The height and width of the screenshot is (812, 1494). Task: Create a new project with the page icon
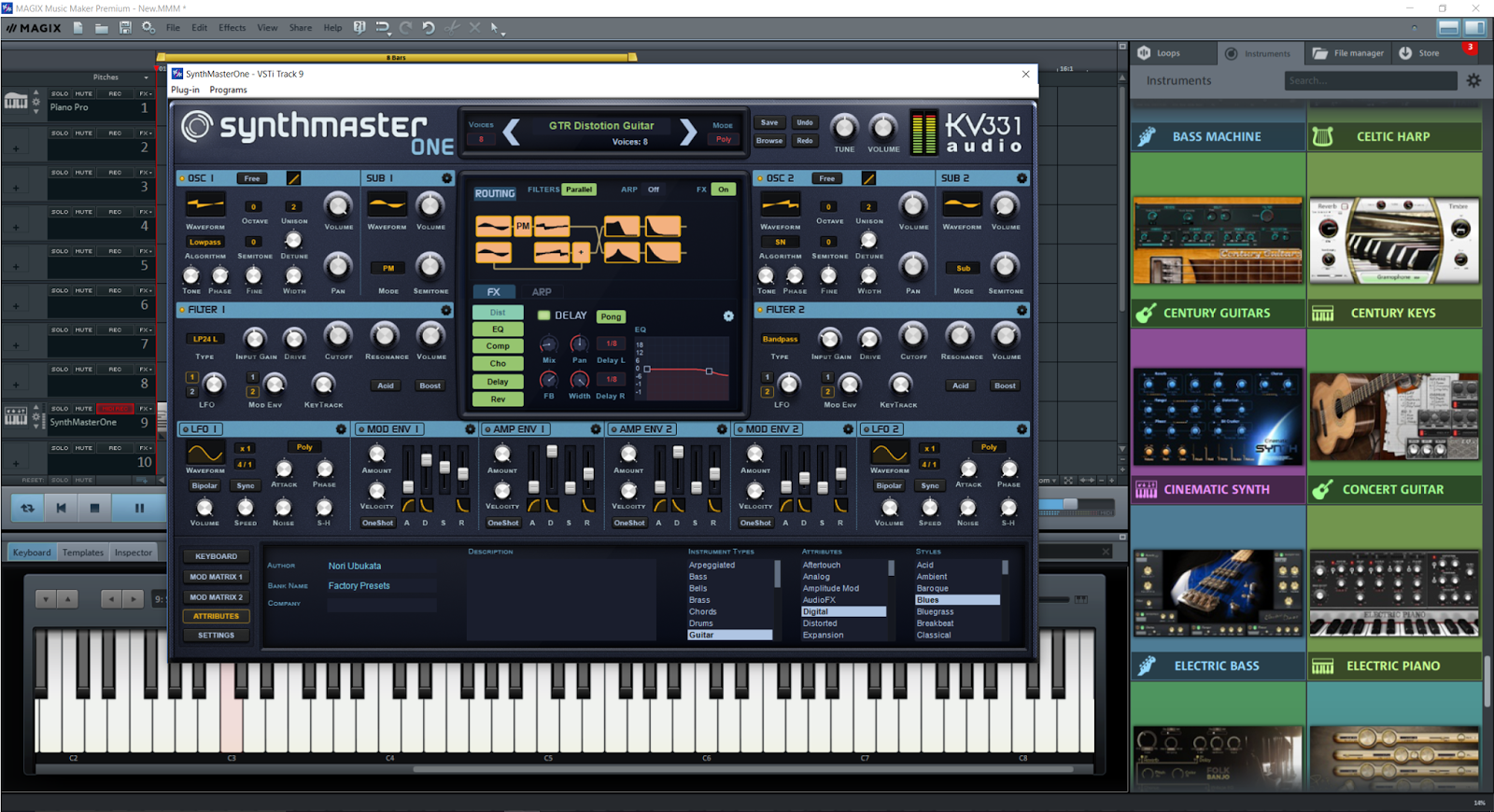[78, 28]
